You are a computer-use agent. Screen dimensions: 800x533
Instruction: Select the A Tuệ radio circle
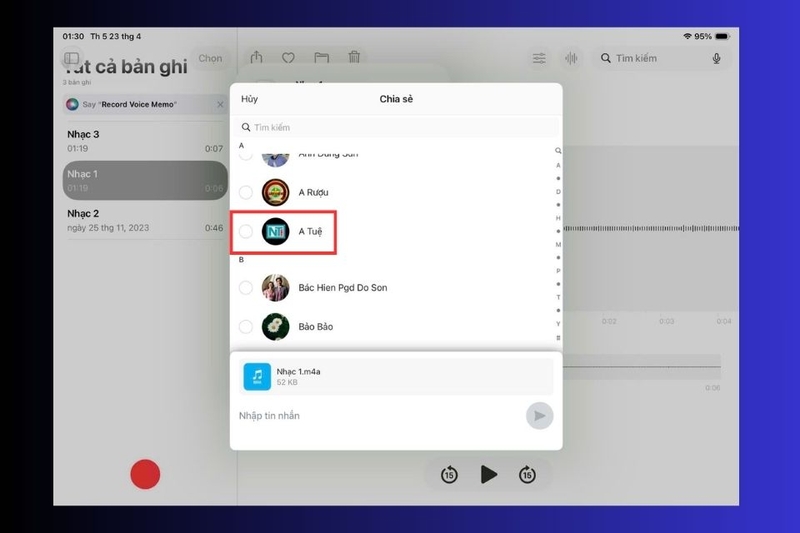[246, 232]
